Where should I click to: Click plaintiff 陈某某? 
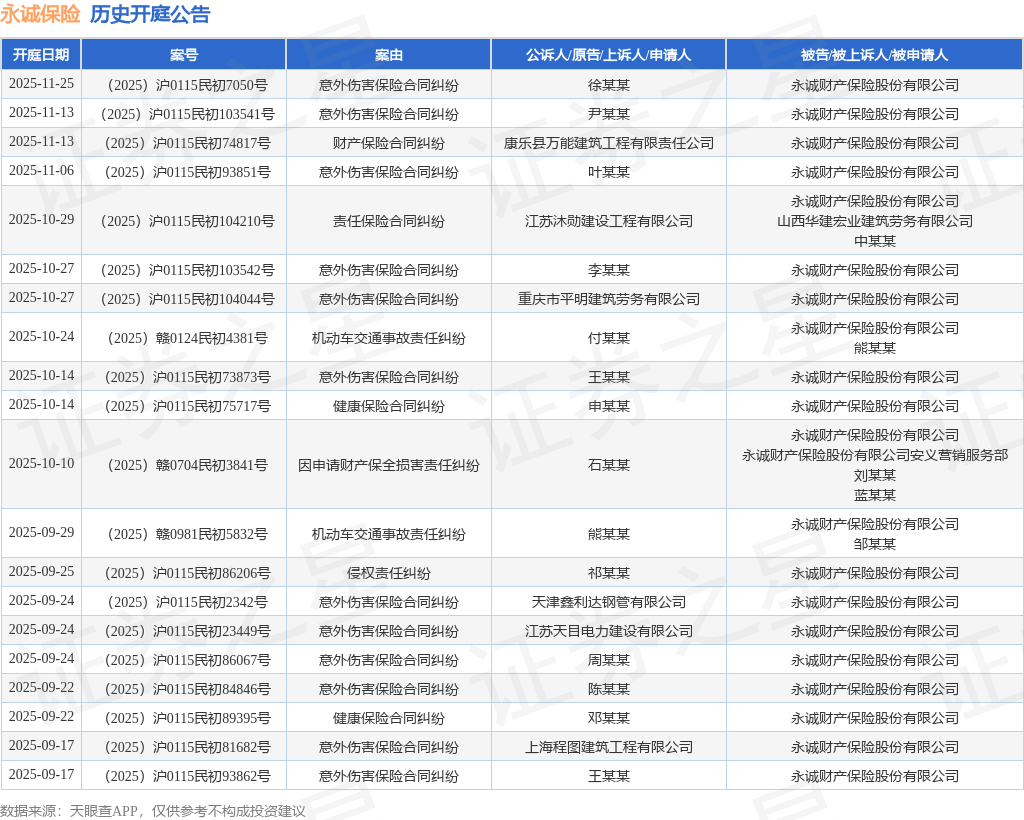tap(609, 689)
